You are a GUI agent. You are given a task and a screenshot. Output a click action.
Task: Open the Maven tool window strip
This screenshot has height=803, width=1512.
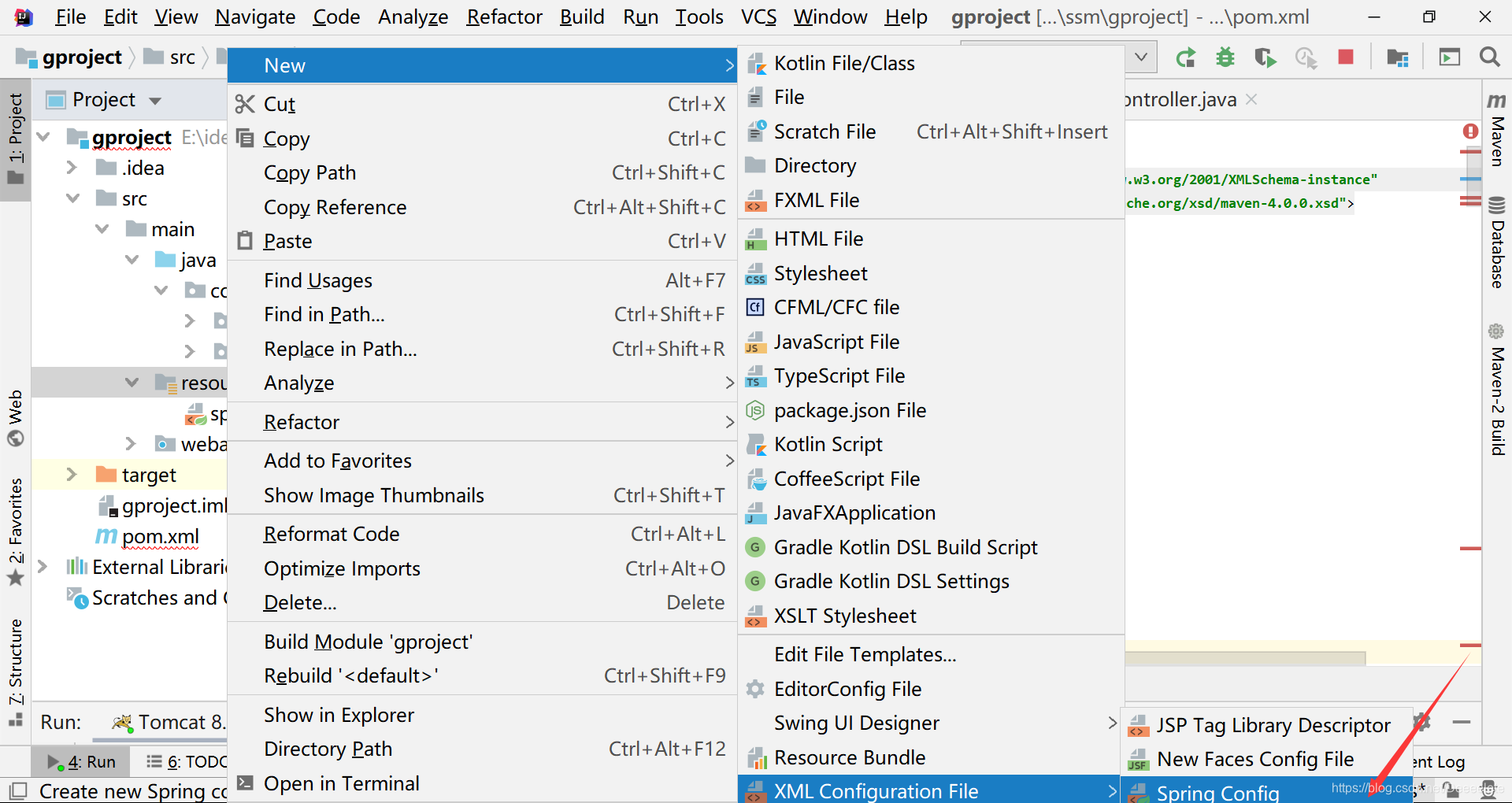[1497, 130]
